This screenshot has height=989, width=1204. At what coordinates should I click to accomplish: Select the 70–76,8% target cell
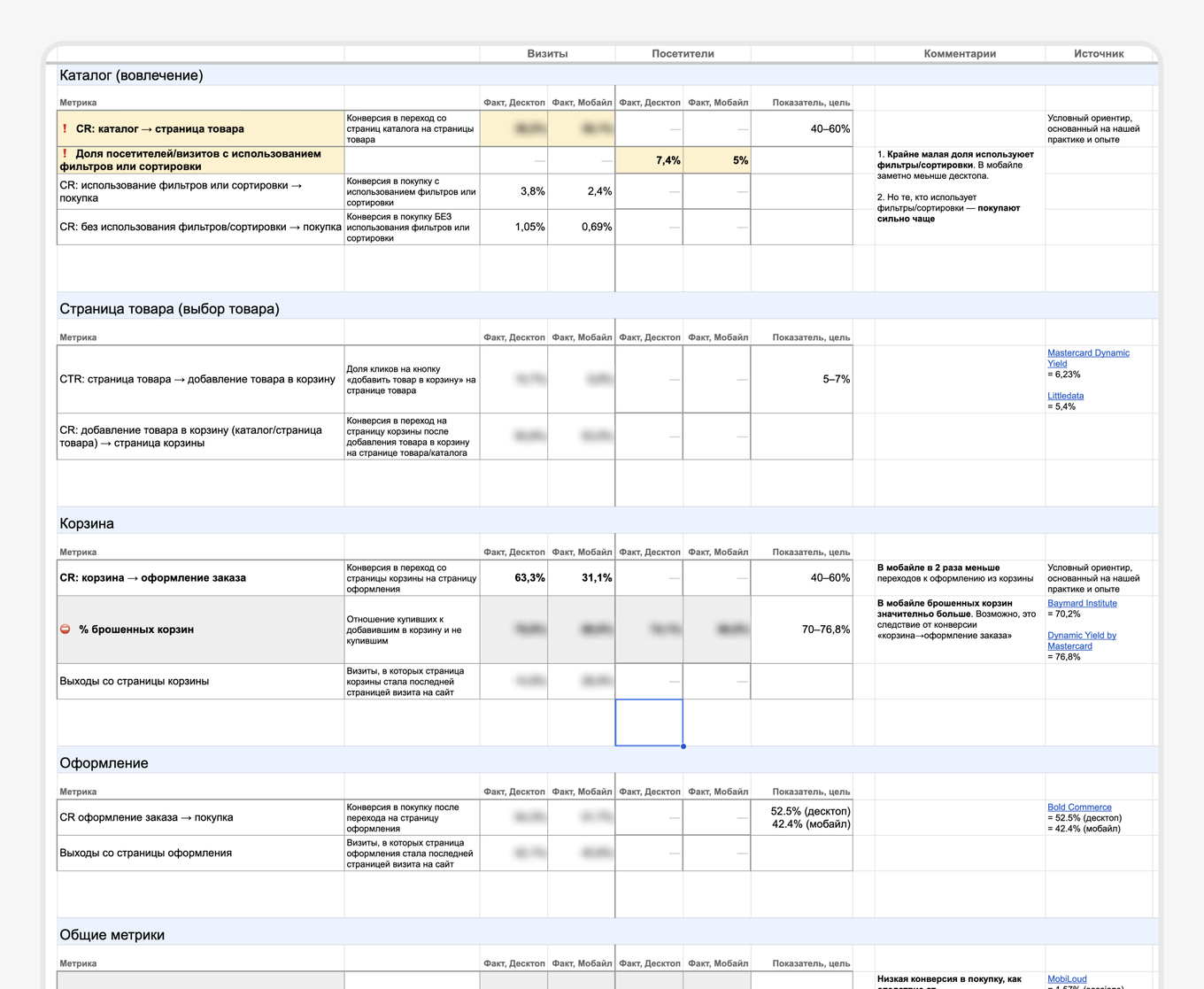[802, 630]
